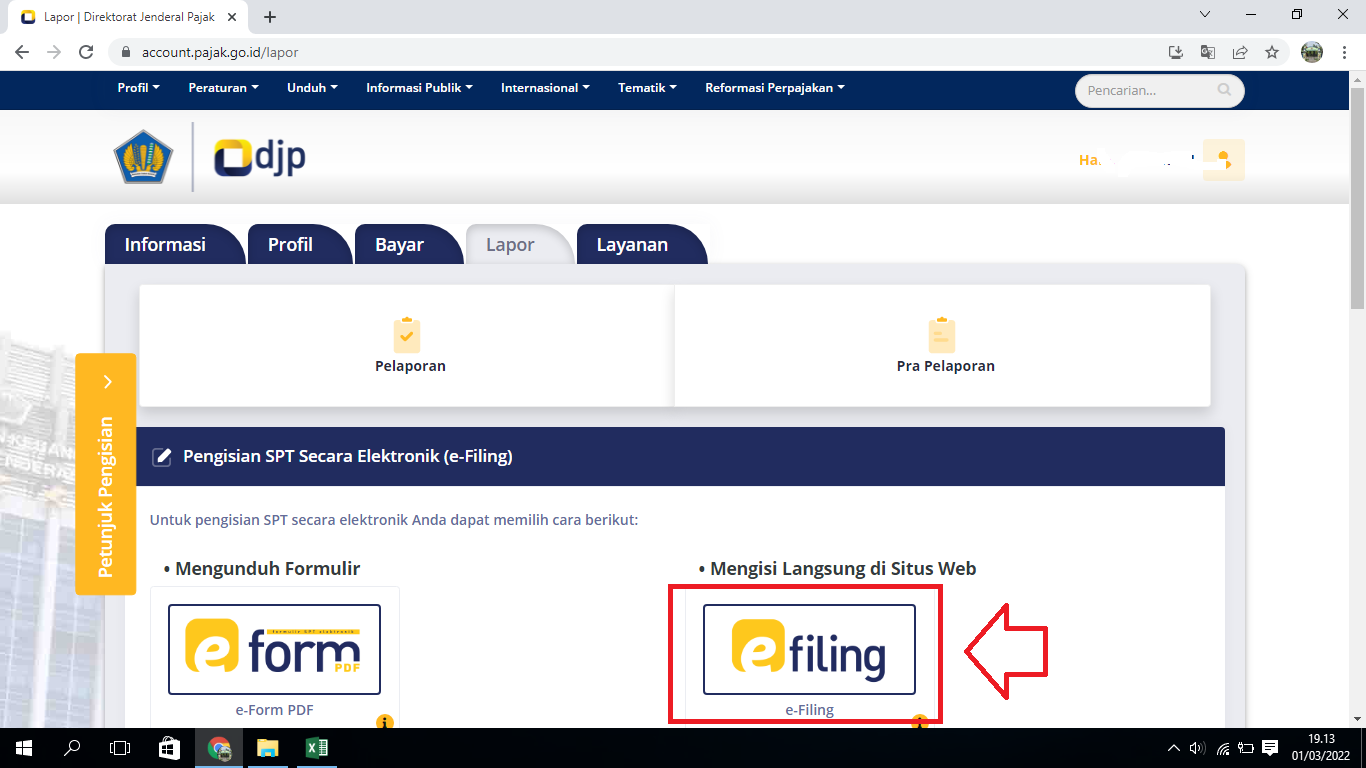Open the Pra Pelaporan clipboard card
The width and height of the screenshot is (1366, 768).
943,346
